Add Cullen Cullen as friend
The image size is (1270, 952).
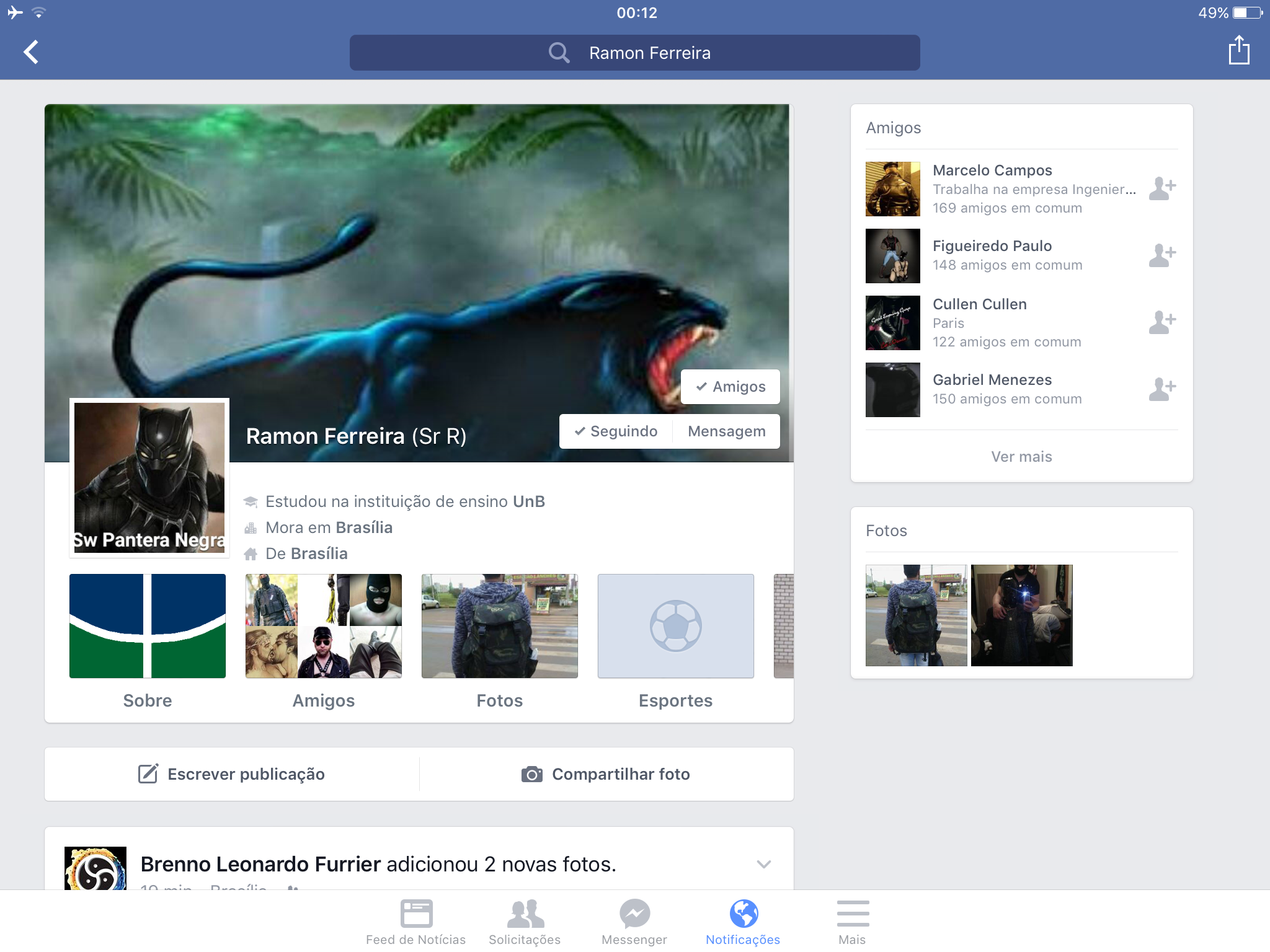pos(1162,322)
